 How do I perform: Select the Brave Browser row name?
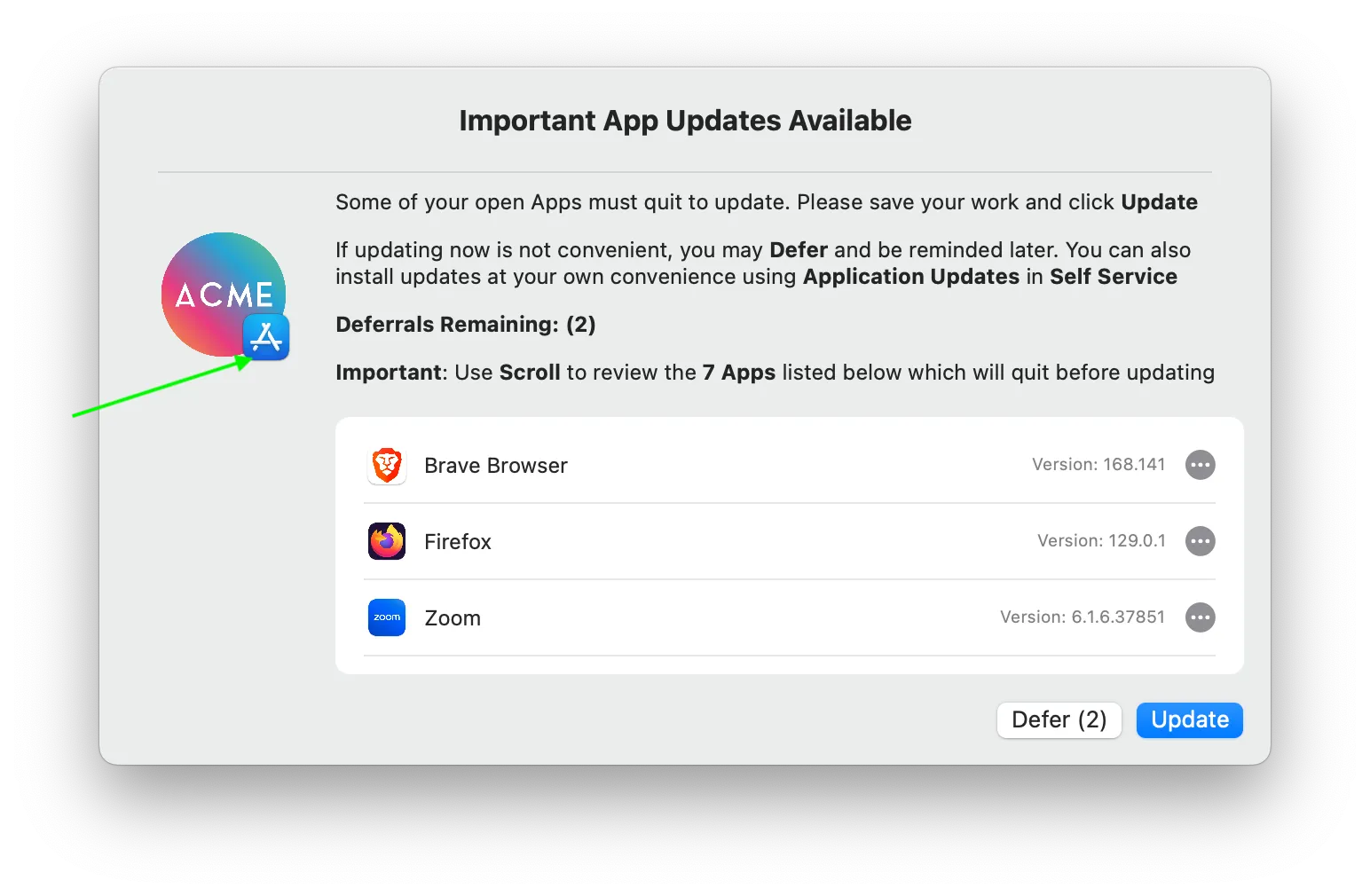pyautogui.click(x=496, y=466)
